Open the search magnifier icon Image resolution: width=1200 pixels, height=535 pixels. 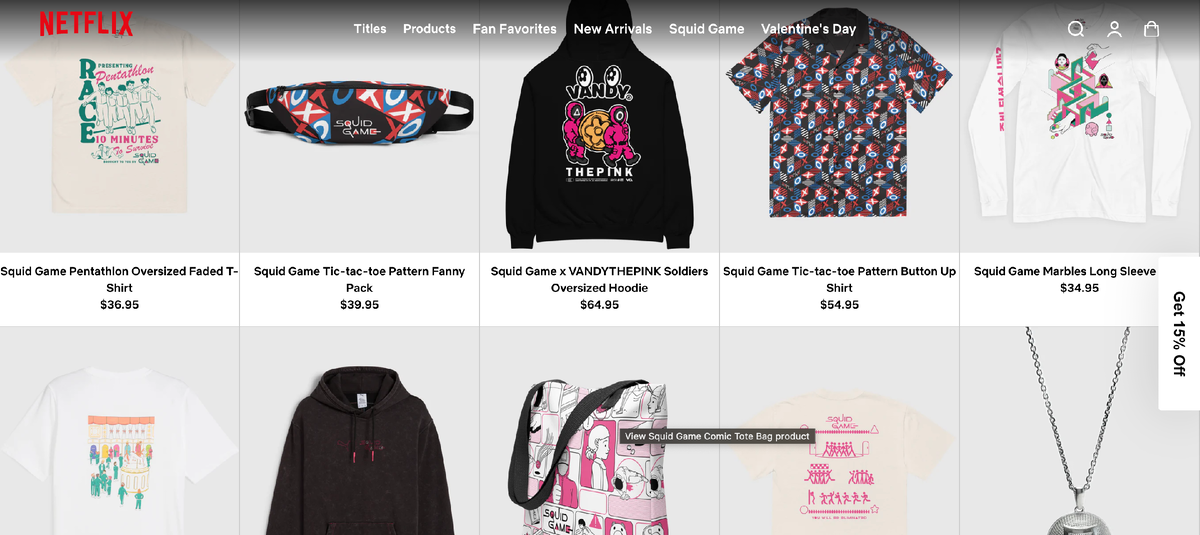[x=1076, y=29]
